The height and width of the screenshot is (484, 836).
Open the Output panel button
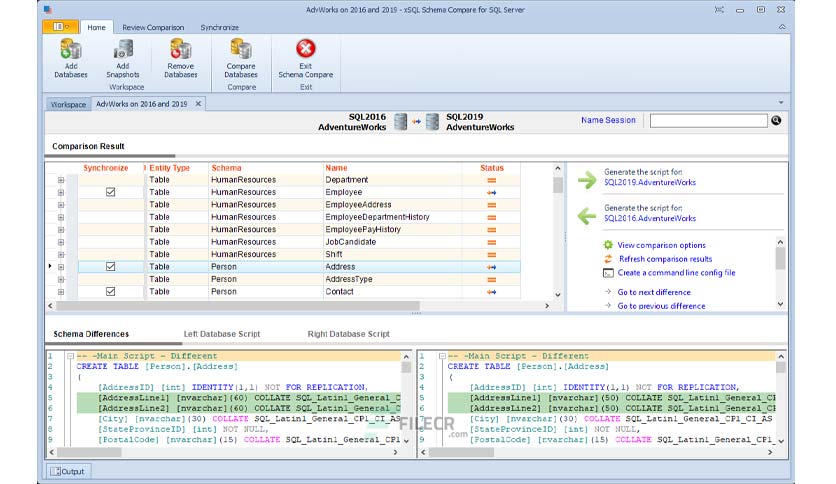point(68,471)
